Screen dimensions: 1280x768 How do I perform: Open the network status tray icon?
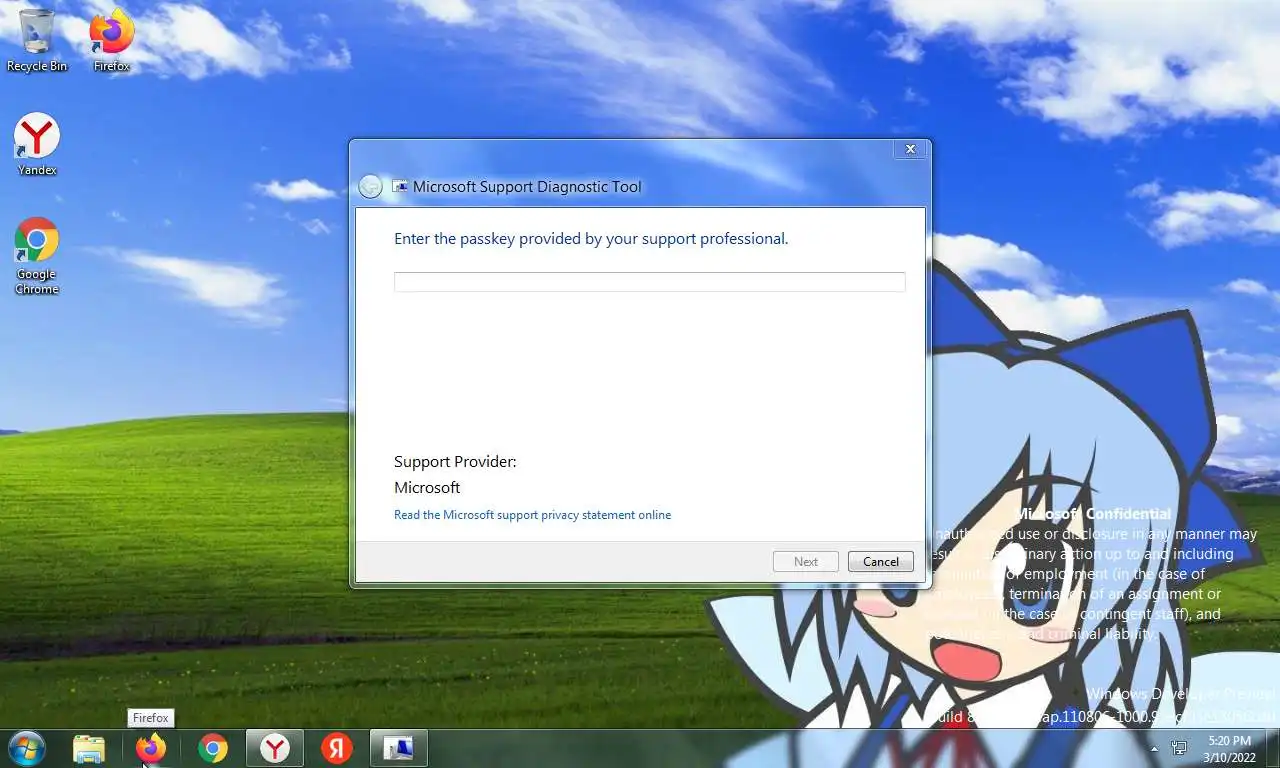1180,748
